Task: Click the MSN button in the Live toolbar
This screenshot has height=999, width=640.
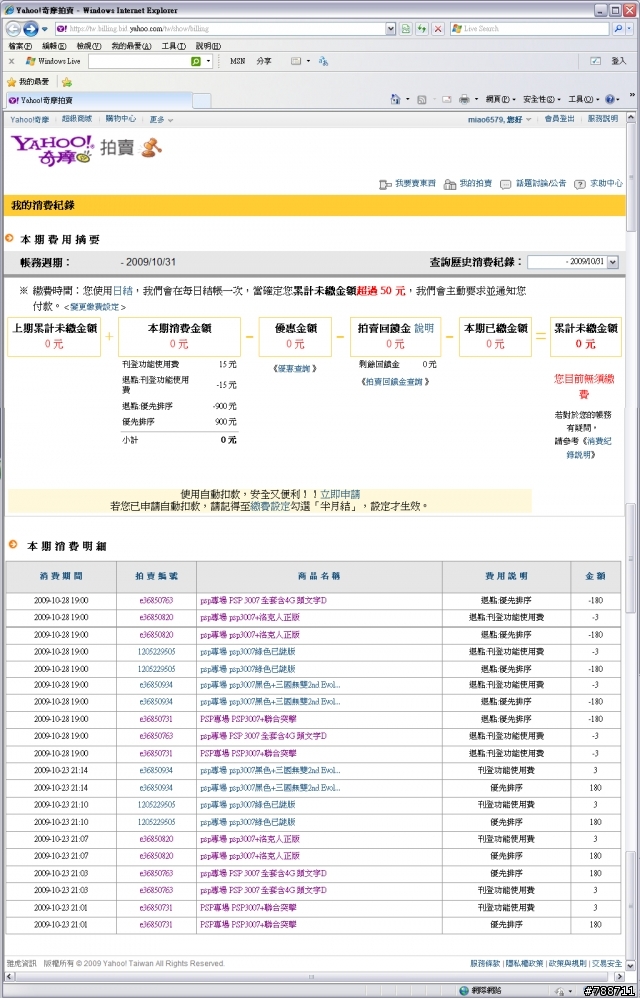Action: point(238,61)
